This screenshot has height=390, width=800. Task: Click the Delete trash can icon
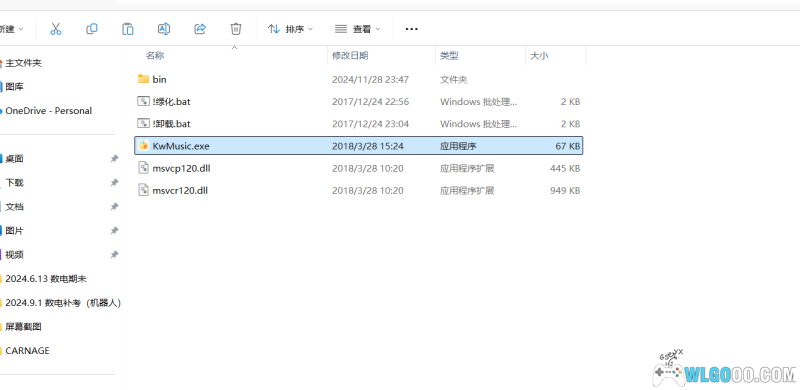point(236,29)
